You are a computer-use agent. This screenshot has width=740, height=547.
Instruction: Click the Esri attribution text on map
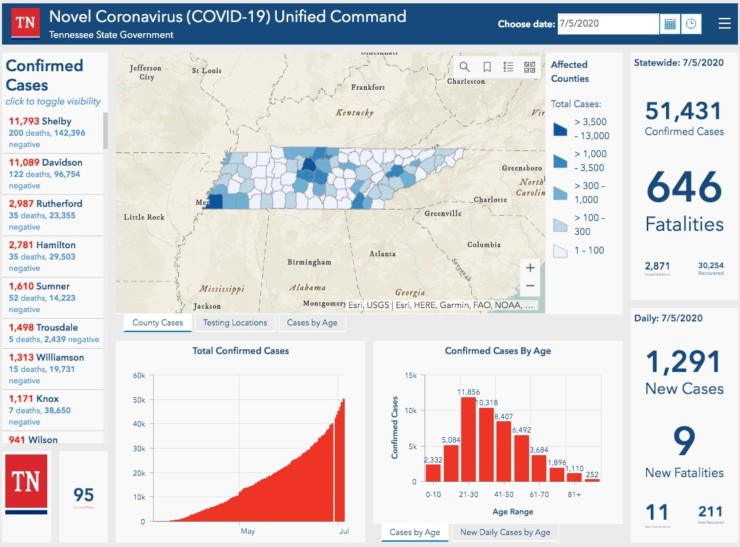click(x=420, y=305)
